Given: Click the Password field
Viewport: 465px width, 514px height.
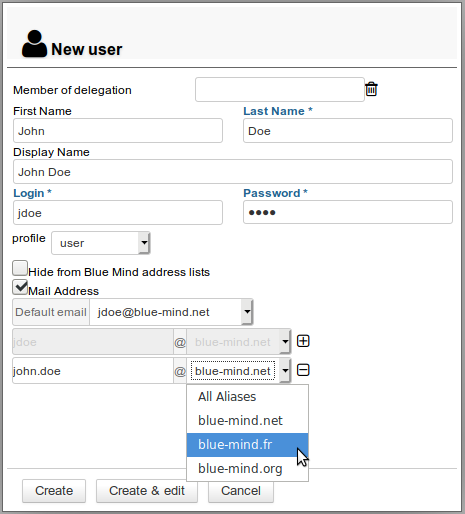Looking at the screenshot, I should coord(348,212).
